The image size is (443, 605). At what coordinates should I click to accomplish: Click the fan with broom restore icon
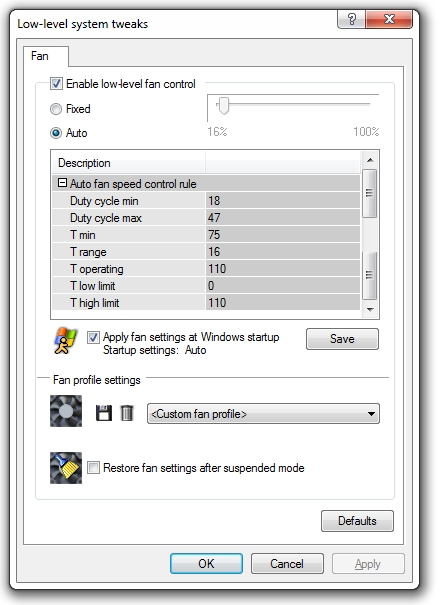[66, 468]
